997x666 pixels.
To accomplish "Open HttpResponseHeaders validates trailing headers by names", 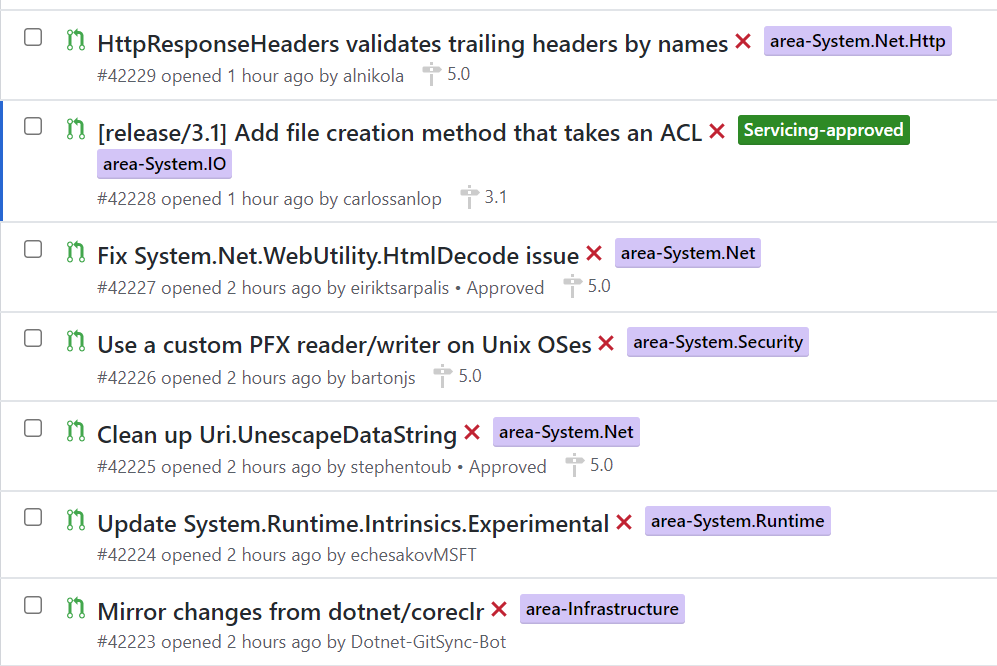I will (413, 44).
